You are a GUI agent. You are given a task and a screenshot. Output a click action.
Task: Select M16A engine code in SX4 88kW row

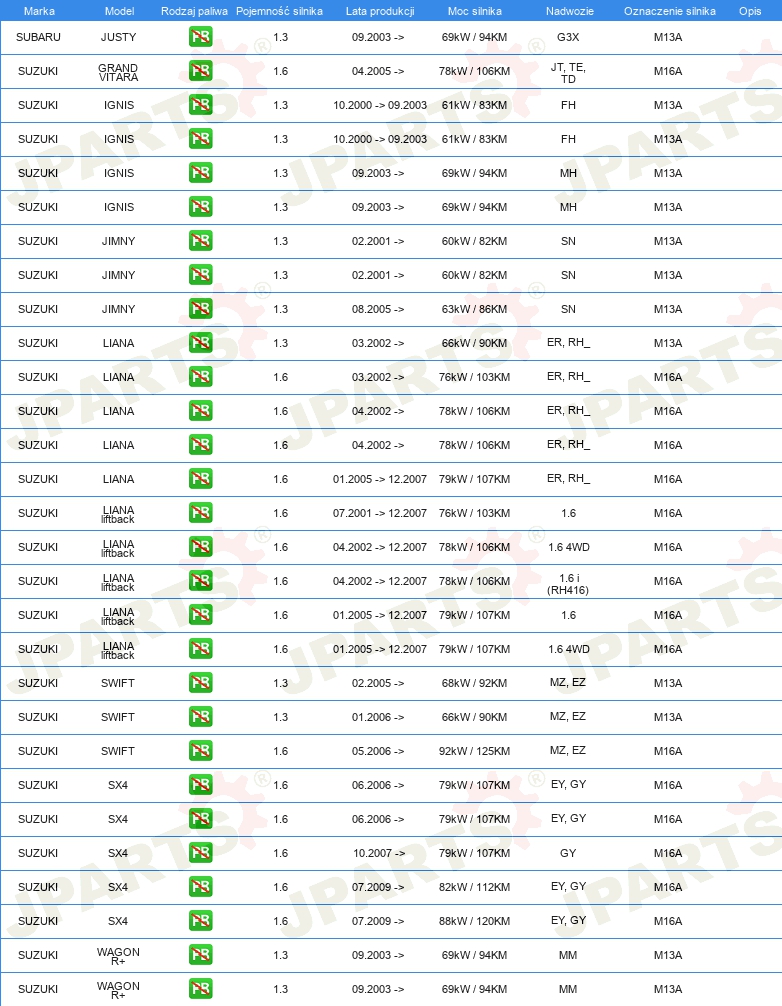point(668,921)
